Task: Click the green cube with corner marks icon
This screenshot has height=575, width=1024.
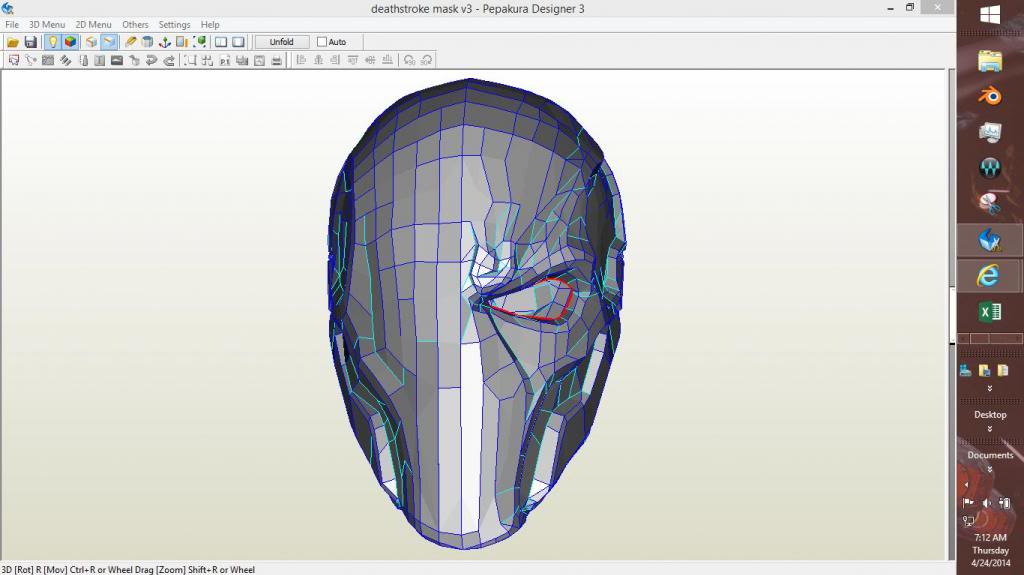Action: tap(200, 42)
